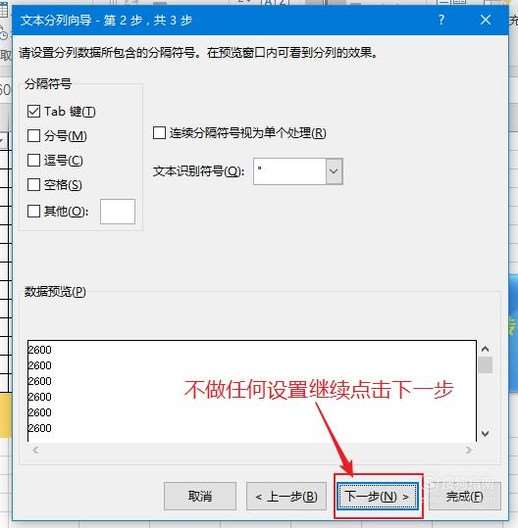Enable the 分号 (semicolon) delimiter checkbox

(x=34, y=136)
